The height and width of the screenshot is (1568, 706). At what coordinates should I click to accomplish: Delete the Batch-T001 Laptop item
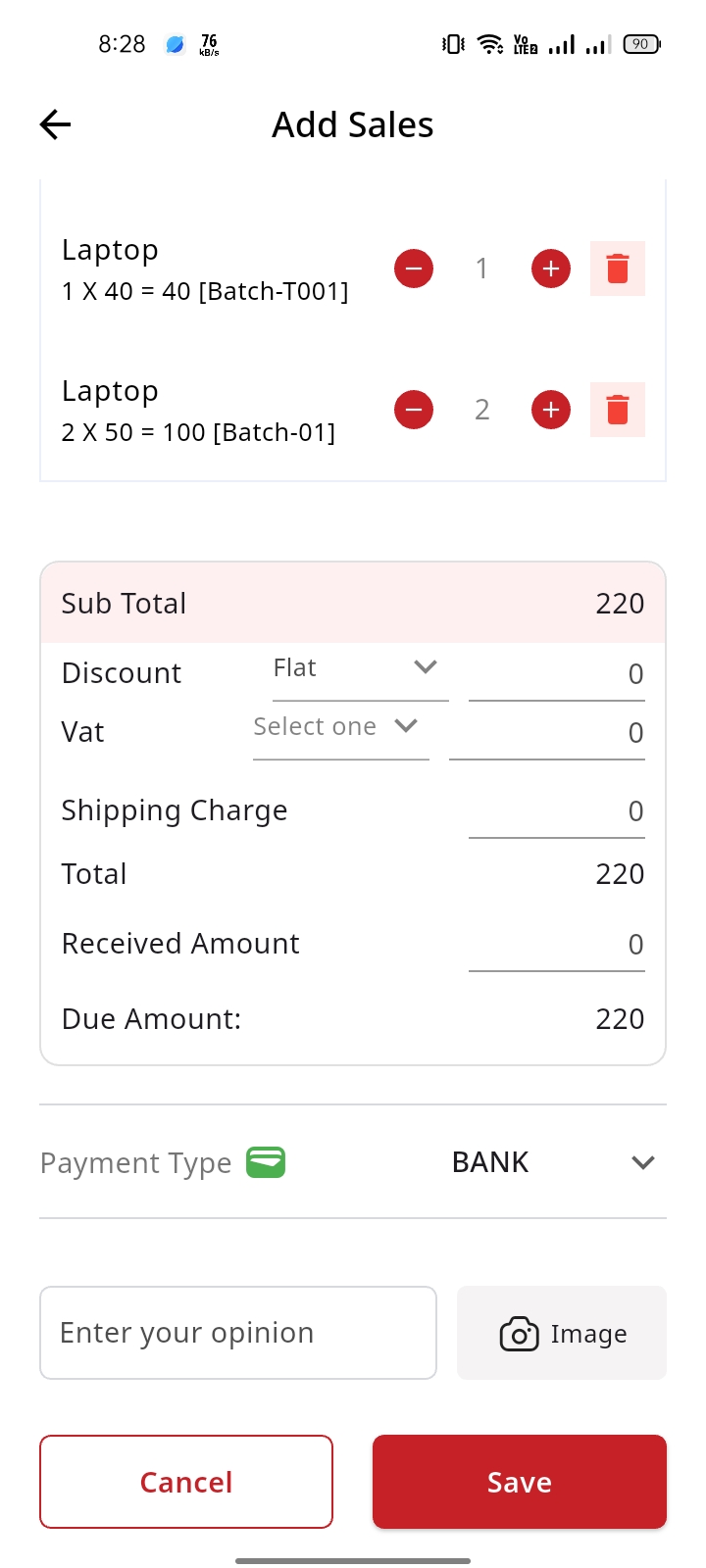coord(618,269)
